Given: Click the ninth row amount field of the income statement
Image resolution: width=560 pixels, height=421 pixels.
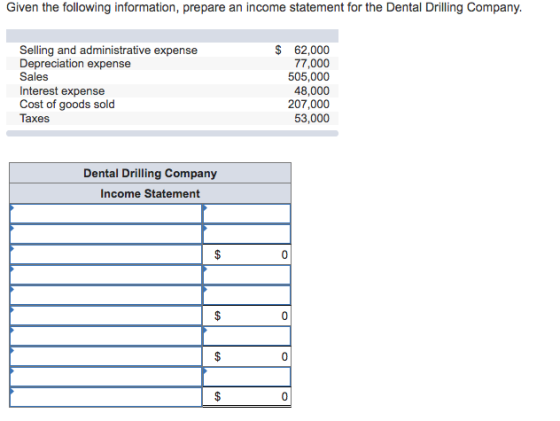Looking at the screenshot, I should click(247, 376).
